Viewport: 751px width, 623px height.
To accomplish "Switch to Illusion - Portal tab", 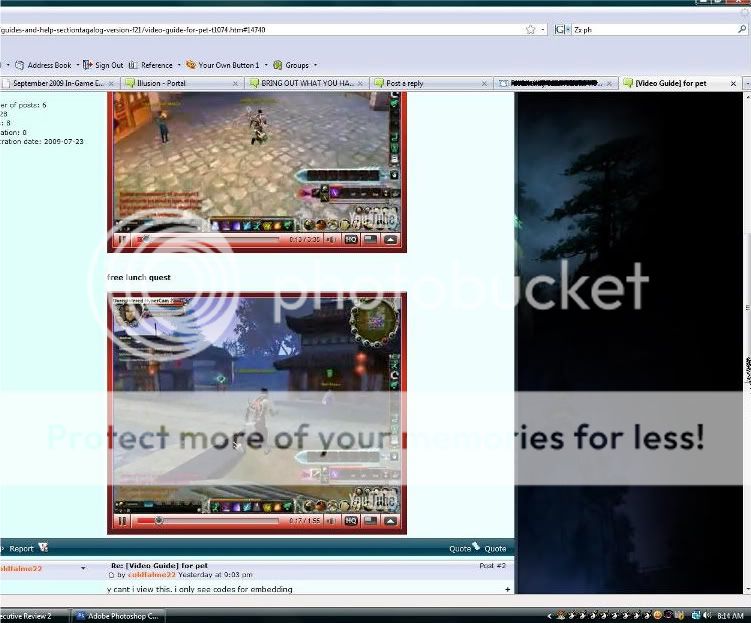I will click(x=181, y=83).
